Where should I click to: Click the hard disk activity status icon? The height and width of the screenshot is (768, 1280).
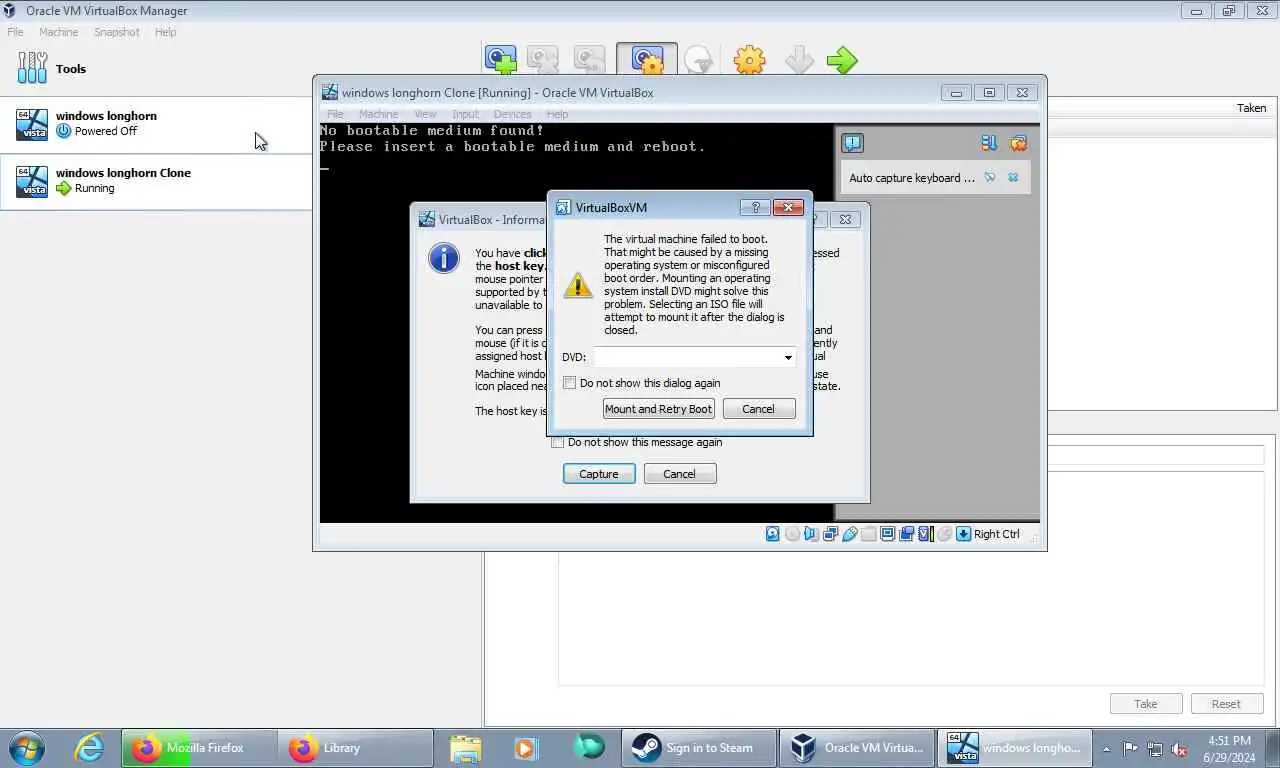(x=773, y=534)
